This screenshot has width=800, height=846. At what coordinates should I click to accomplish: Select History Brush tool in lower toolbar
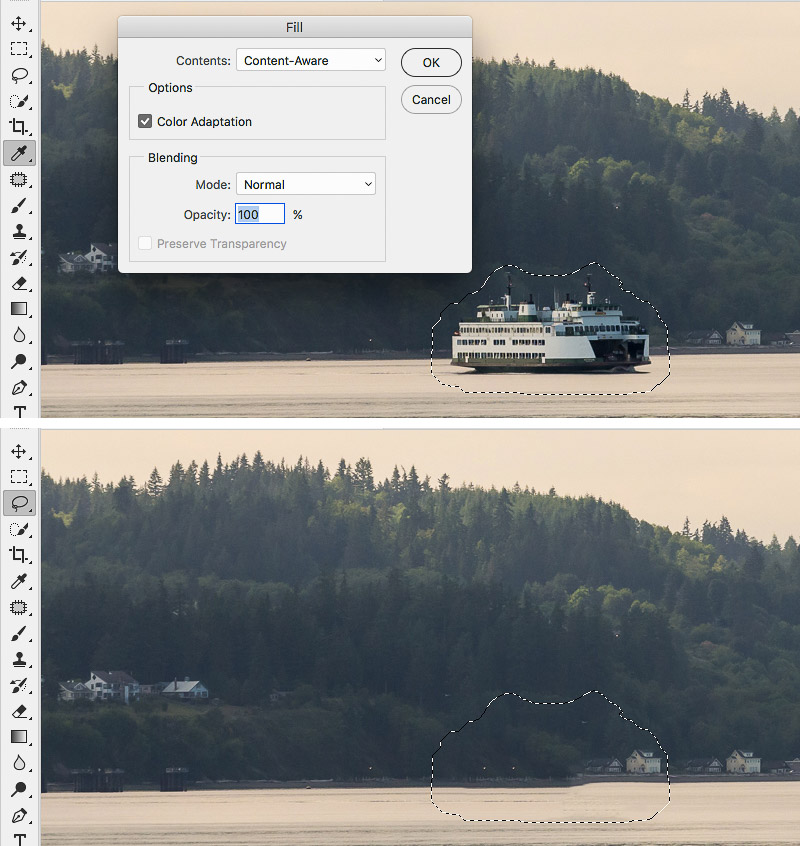click(x=19, y=685)
